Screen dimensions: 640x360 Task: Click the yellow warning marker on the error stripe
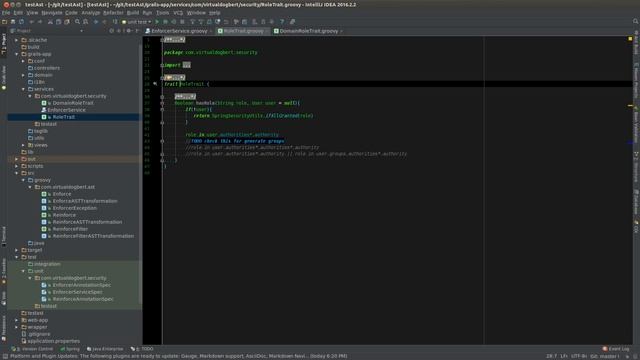[631, 106]
